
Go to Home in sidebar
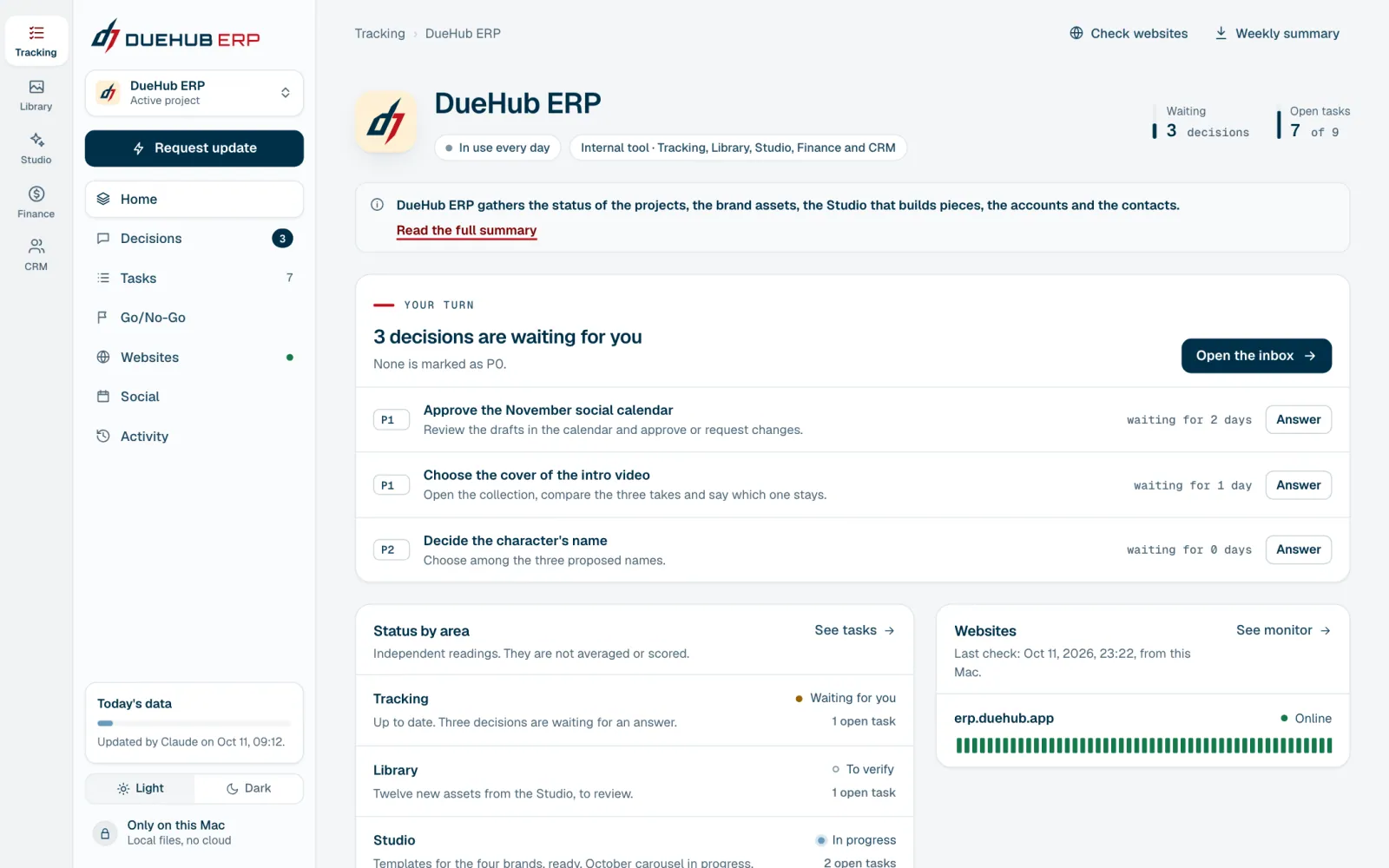click(194, 199)
